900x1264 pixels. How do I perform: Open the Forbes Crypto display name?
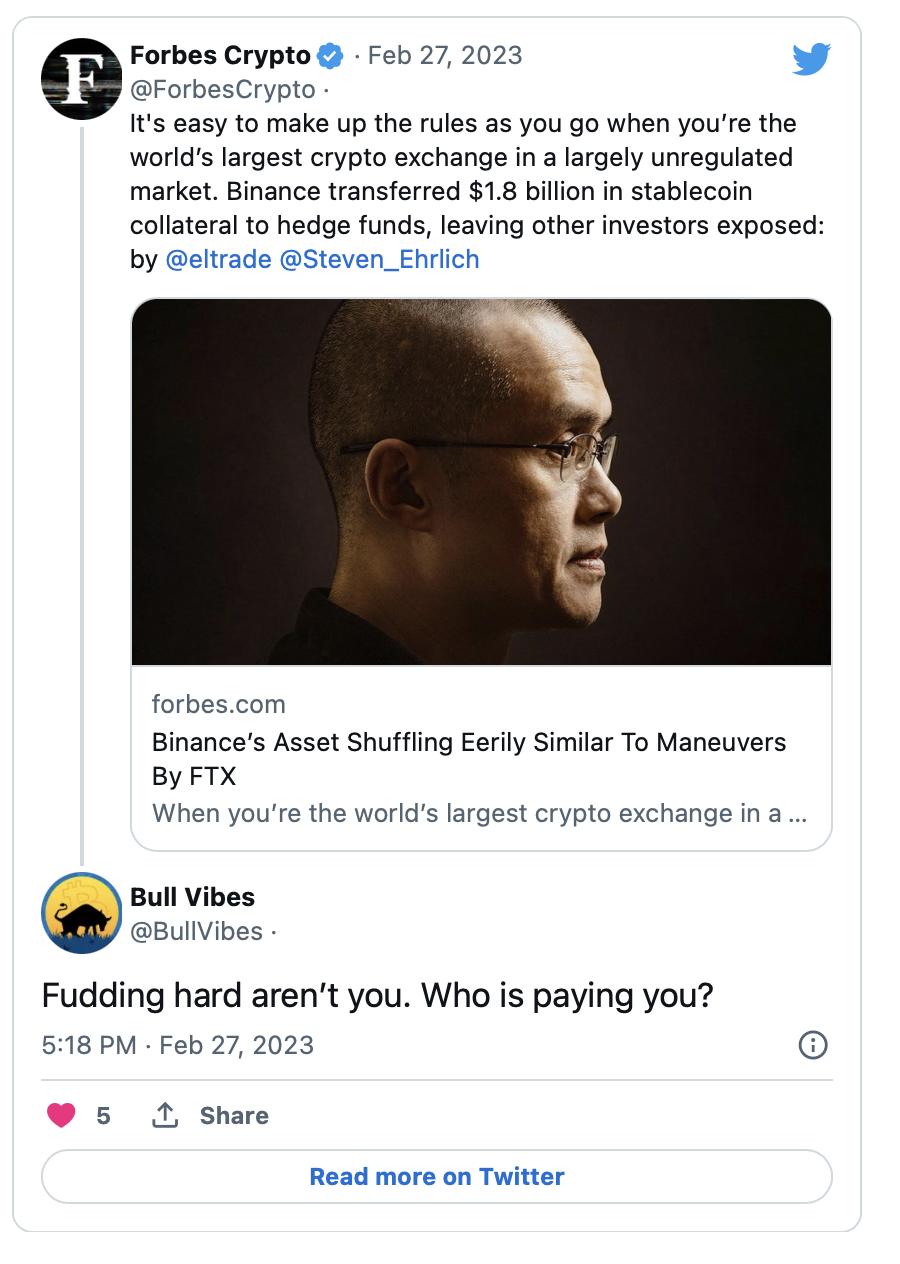[x=220, y=55]
